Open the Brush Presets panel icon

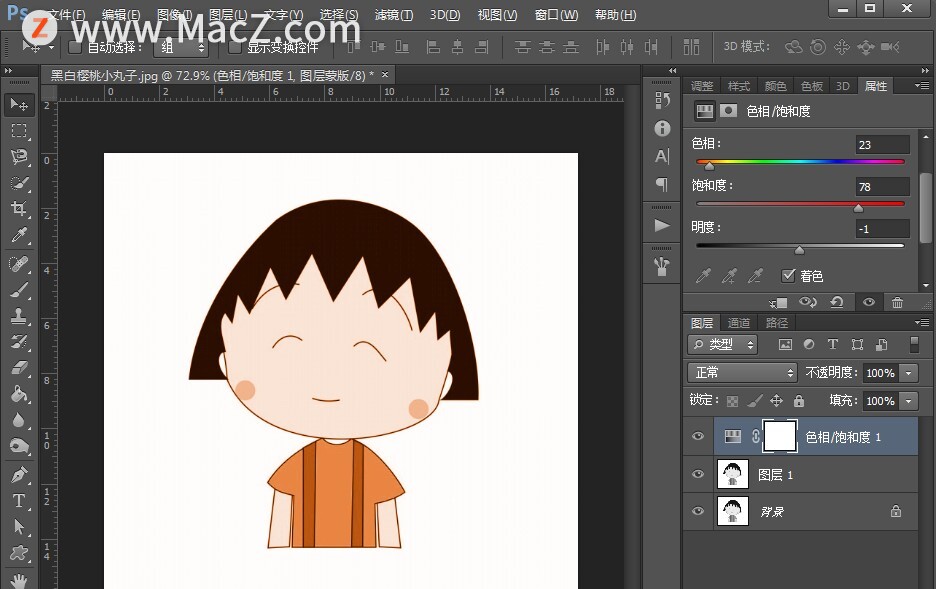click(x=662, y=266)
